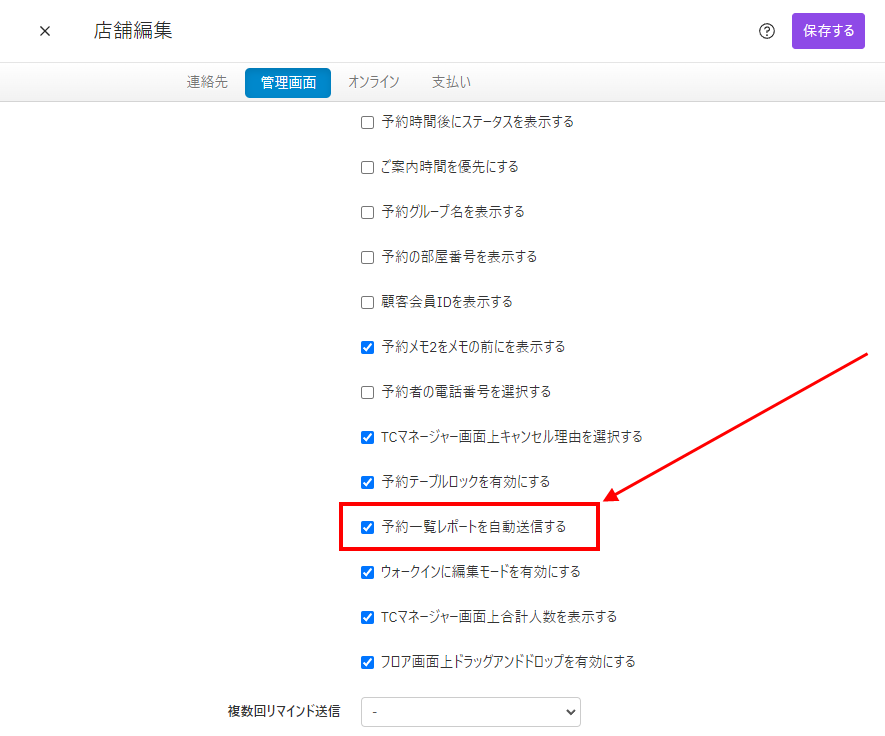Check ご案内時間を優先にする option

[367, 168]
